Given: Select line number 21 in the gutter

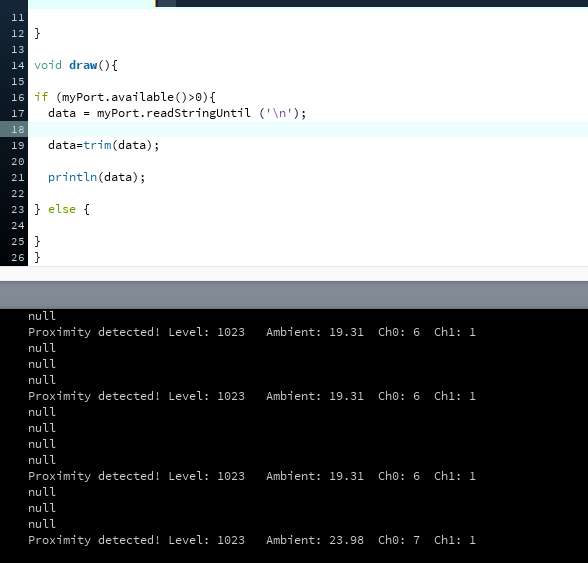Looking at the screenshot, I should (x=18, y=177).
